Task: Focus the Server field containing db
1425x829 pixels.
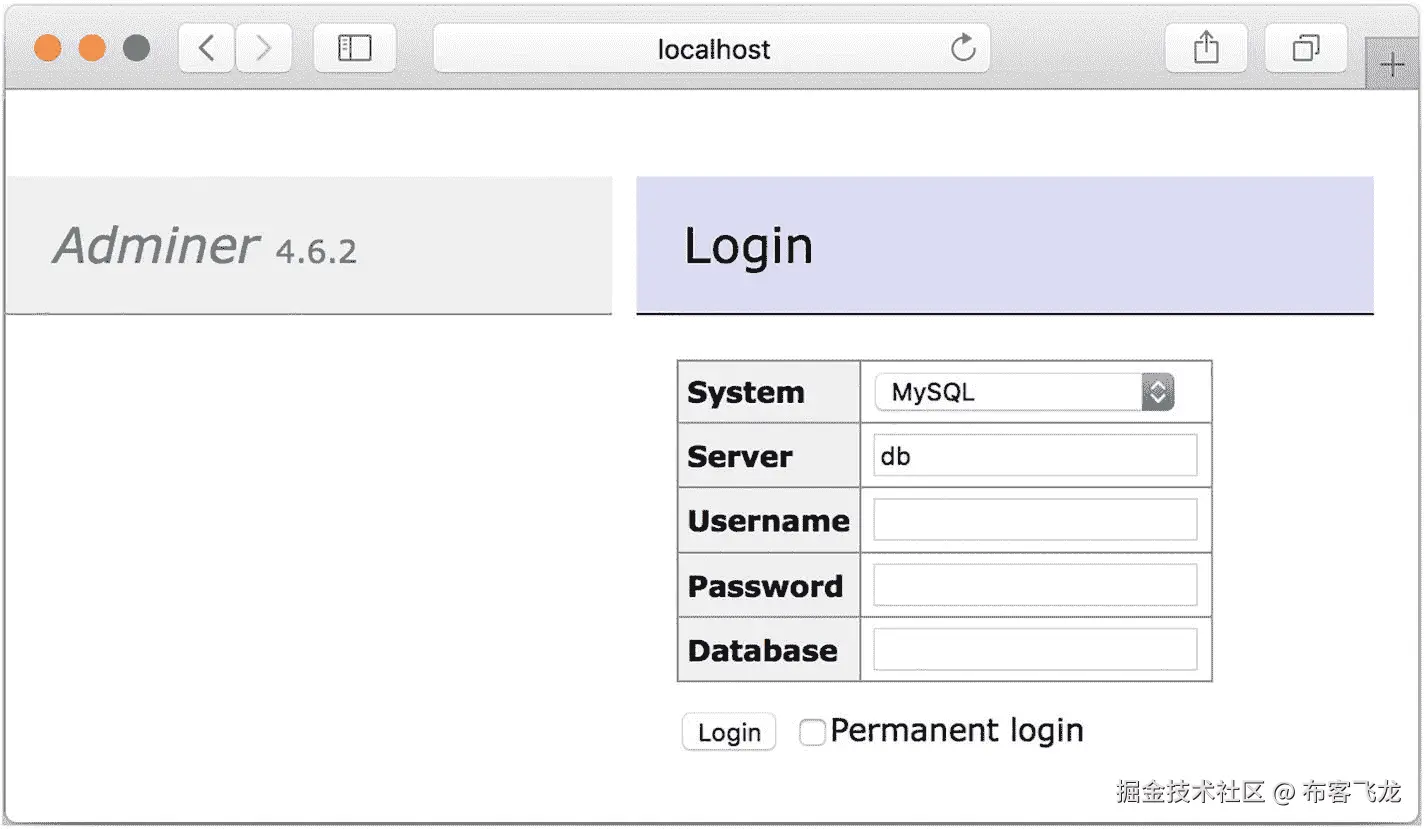Action: click(1035, 456)
